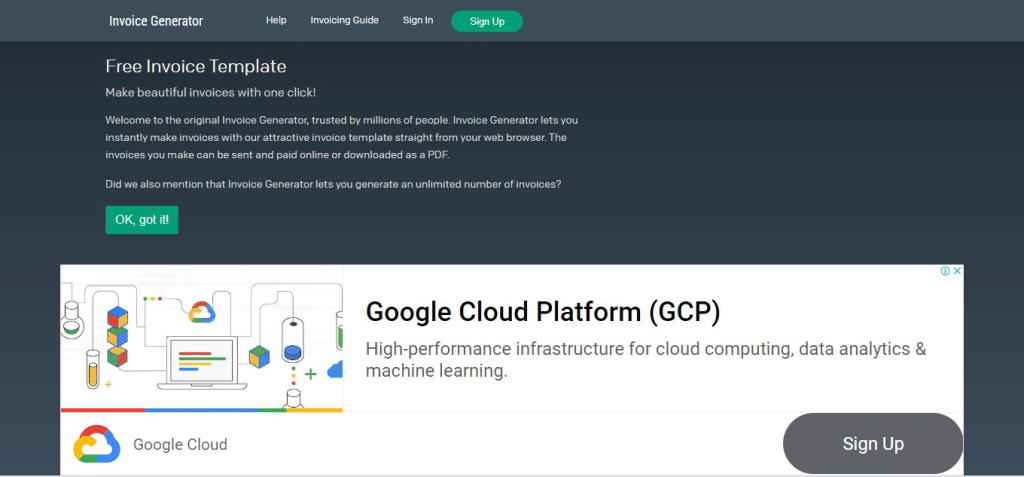
Task: Click the Google Cloud logo icon in ad
Action: (x=97, y=444)
